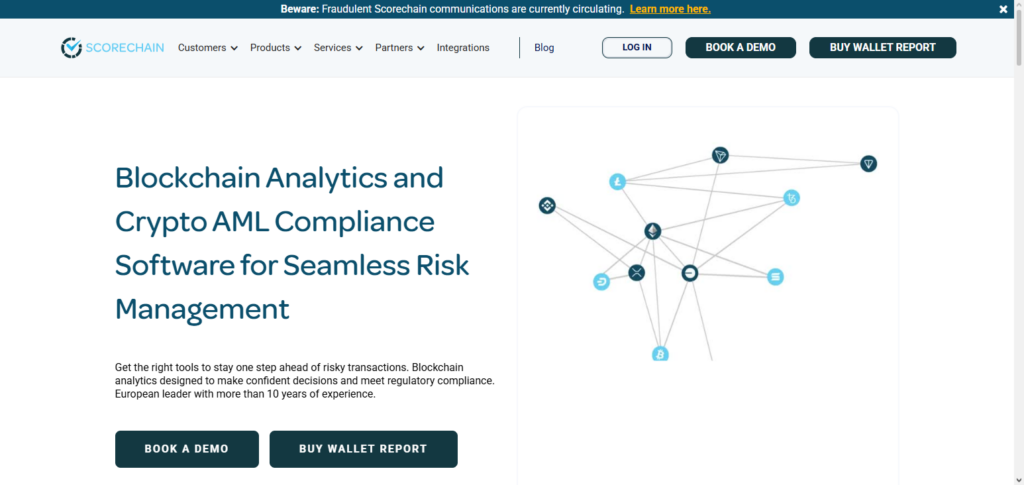The width and height of the screenshot is (1024, 485).
Task: Open the Blog page
Action: pos(544,48)
